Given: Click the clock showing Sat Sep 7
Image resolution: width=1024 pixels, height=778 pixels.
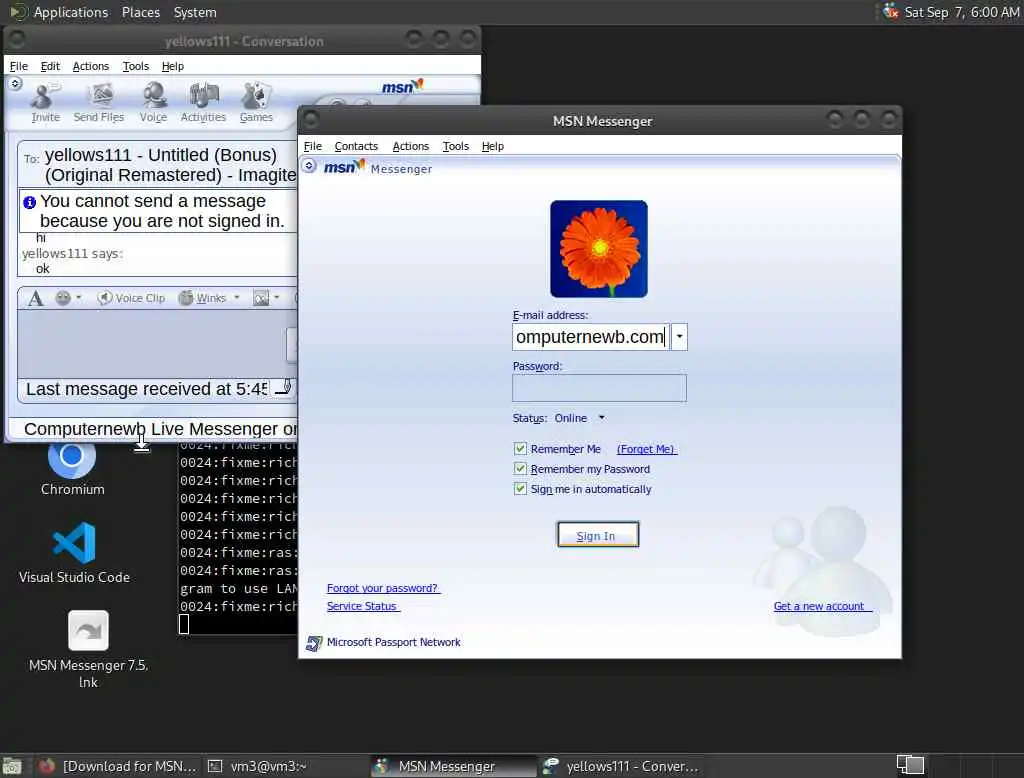Looking at the screenshot, I should tap(961, 12).
